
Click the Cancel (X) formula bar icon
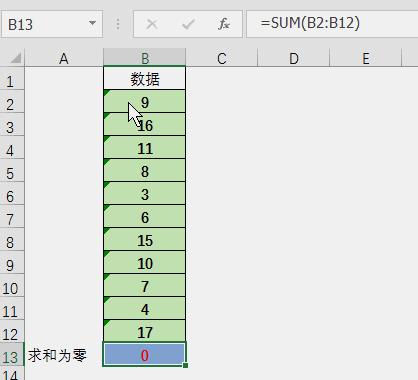152,24
